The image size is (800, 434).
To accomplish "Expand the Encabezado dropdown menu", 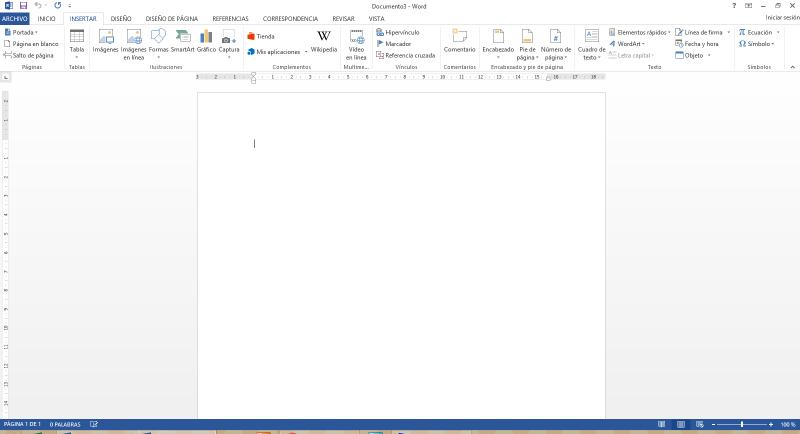I will tap(497, 43).
